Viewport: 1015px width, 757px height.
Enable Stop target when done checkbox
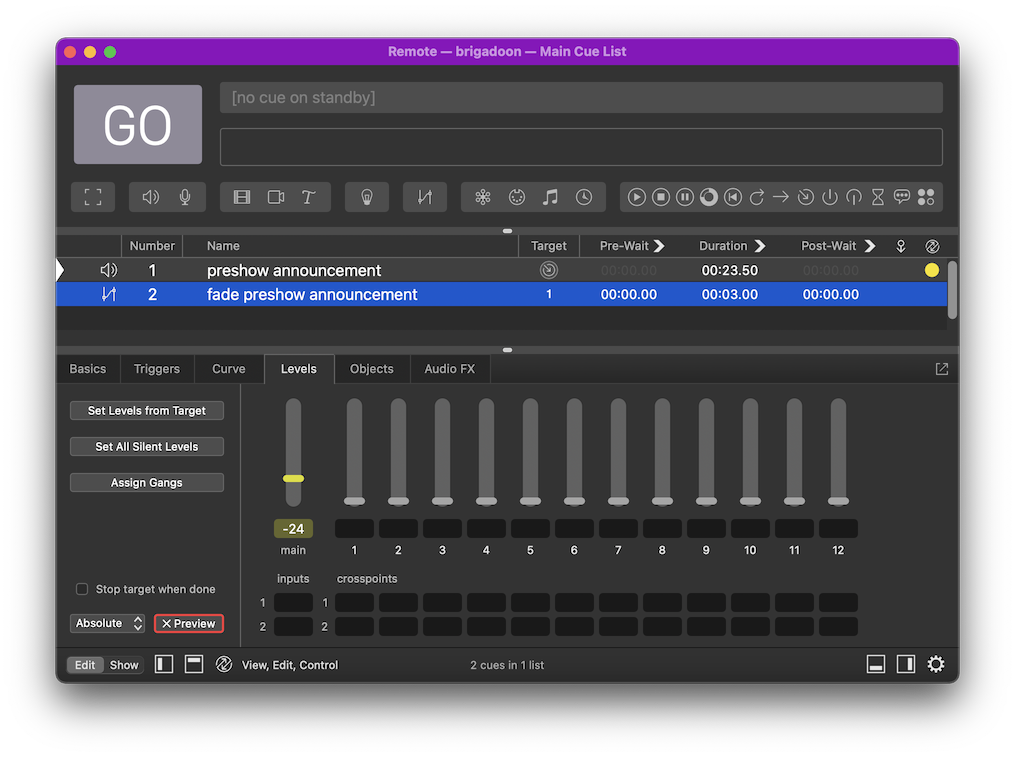[x=82, y=589]
